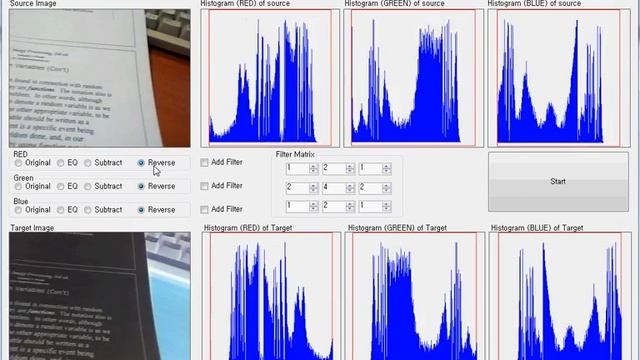
Task: Click the Start button
Action: point(558,182)
